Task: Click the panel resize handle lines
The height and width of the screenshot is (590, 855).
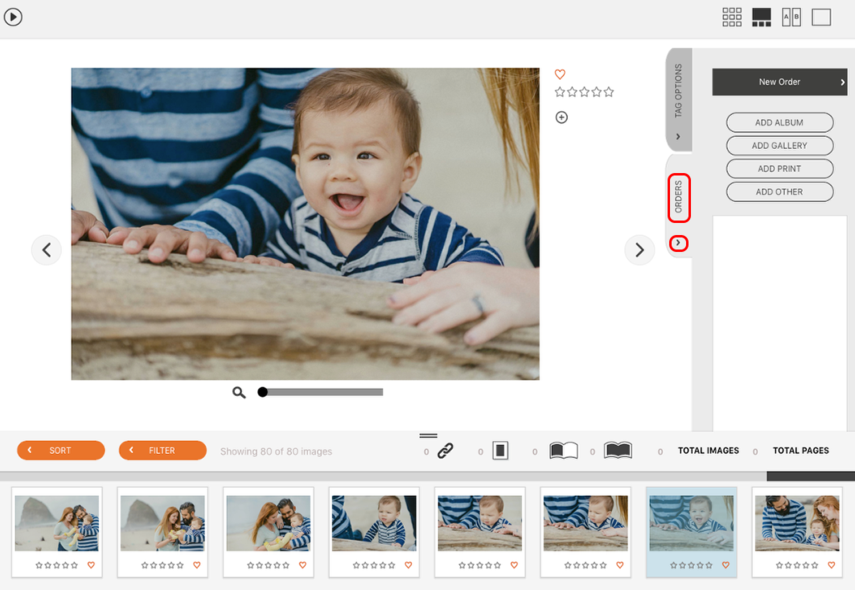Action: tap(428, 435)
